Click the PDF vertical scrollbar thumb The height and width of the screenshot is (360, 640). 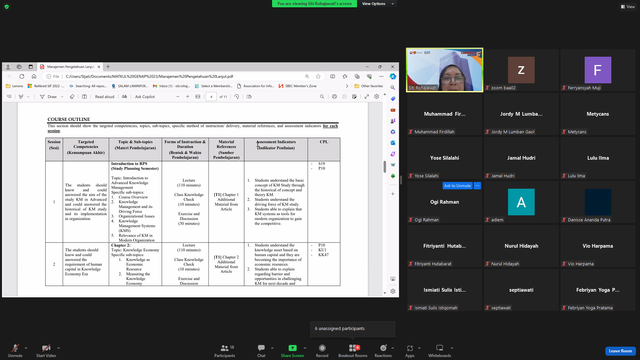pos(384,167)
